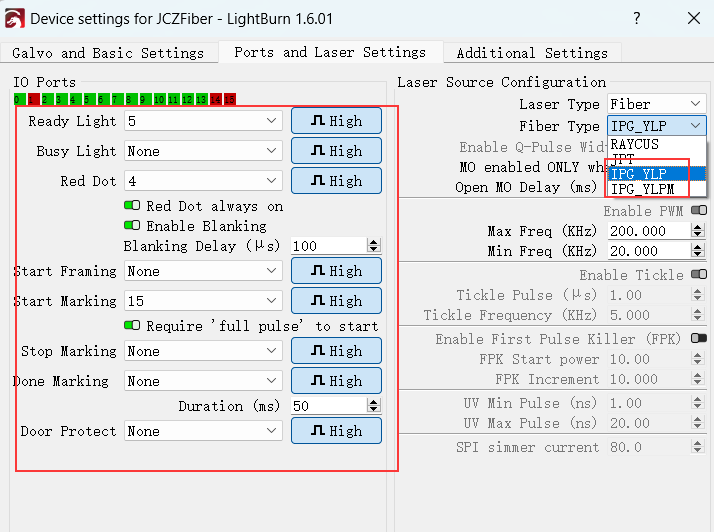Open the Start Framing dropdown
The height and width of the screenshot is (532, 714).
coord(203,271)
